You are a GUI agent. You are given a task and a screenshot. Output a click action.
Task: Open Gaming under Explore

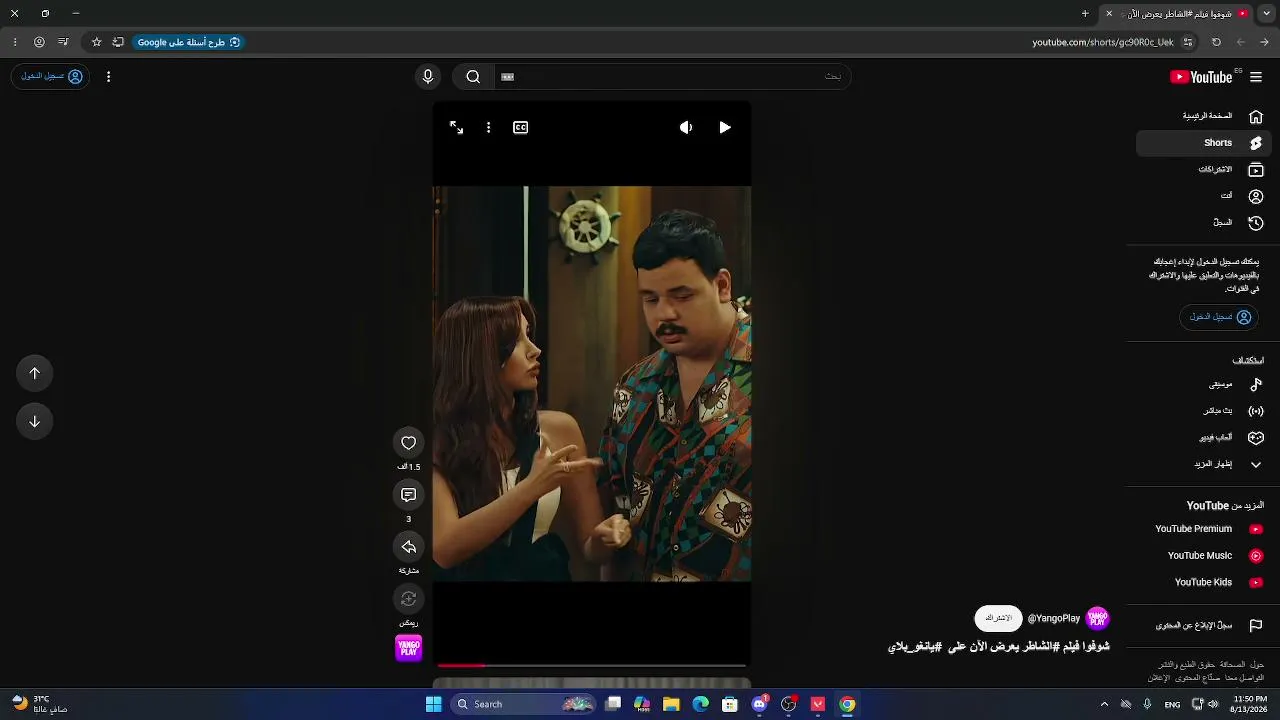(1204, 438)
